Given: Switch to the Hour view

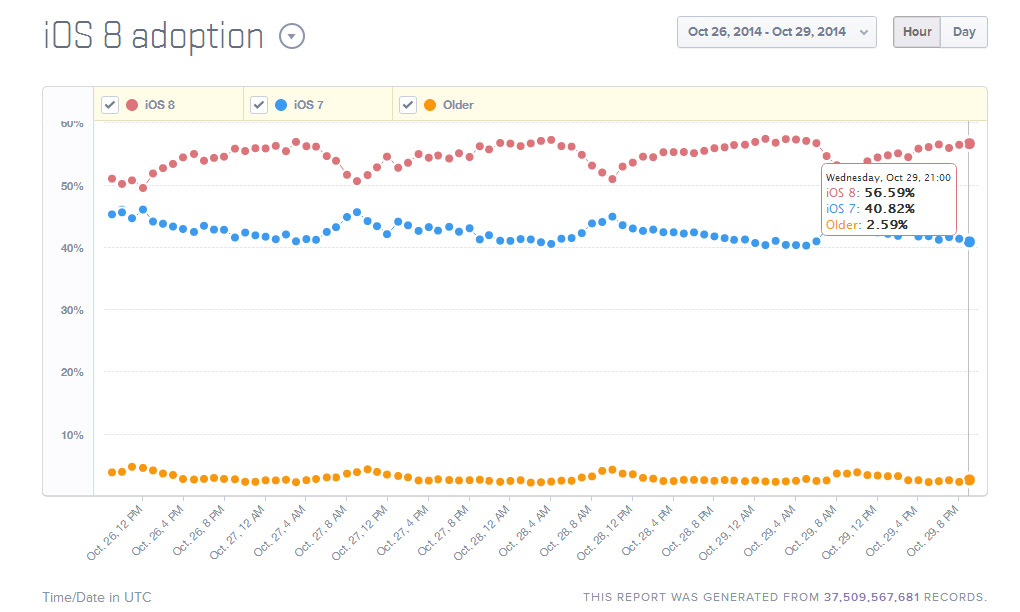Looking at the screenshot, I should pyautogui.click(x=917, y=32).
